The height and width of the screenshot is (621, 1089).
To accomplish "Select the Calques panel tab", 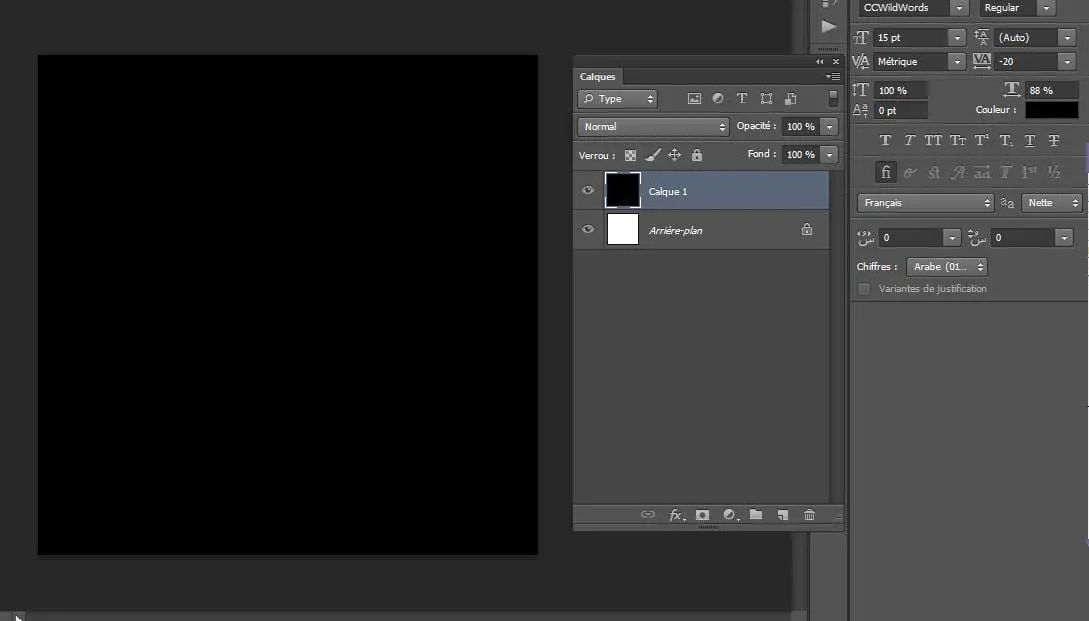I will coord(597,76).
